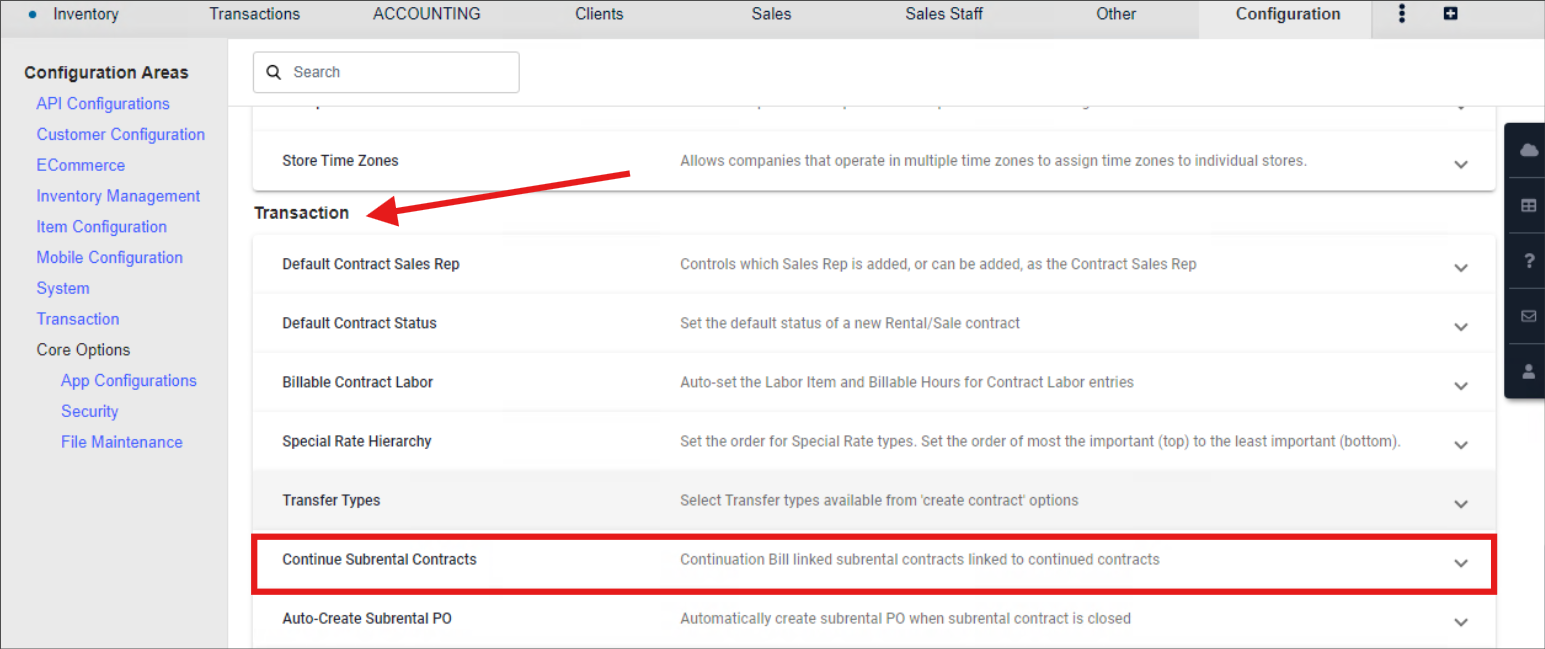Select the File Maintenance link
Screen dimensions: 1545x649
(x=121, y=442)
